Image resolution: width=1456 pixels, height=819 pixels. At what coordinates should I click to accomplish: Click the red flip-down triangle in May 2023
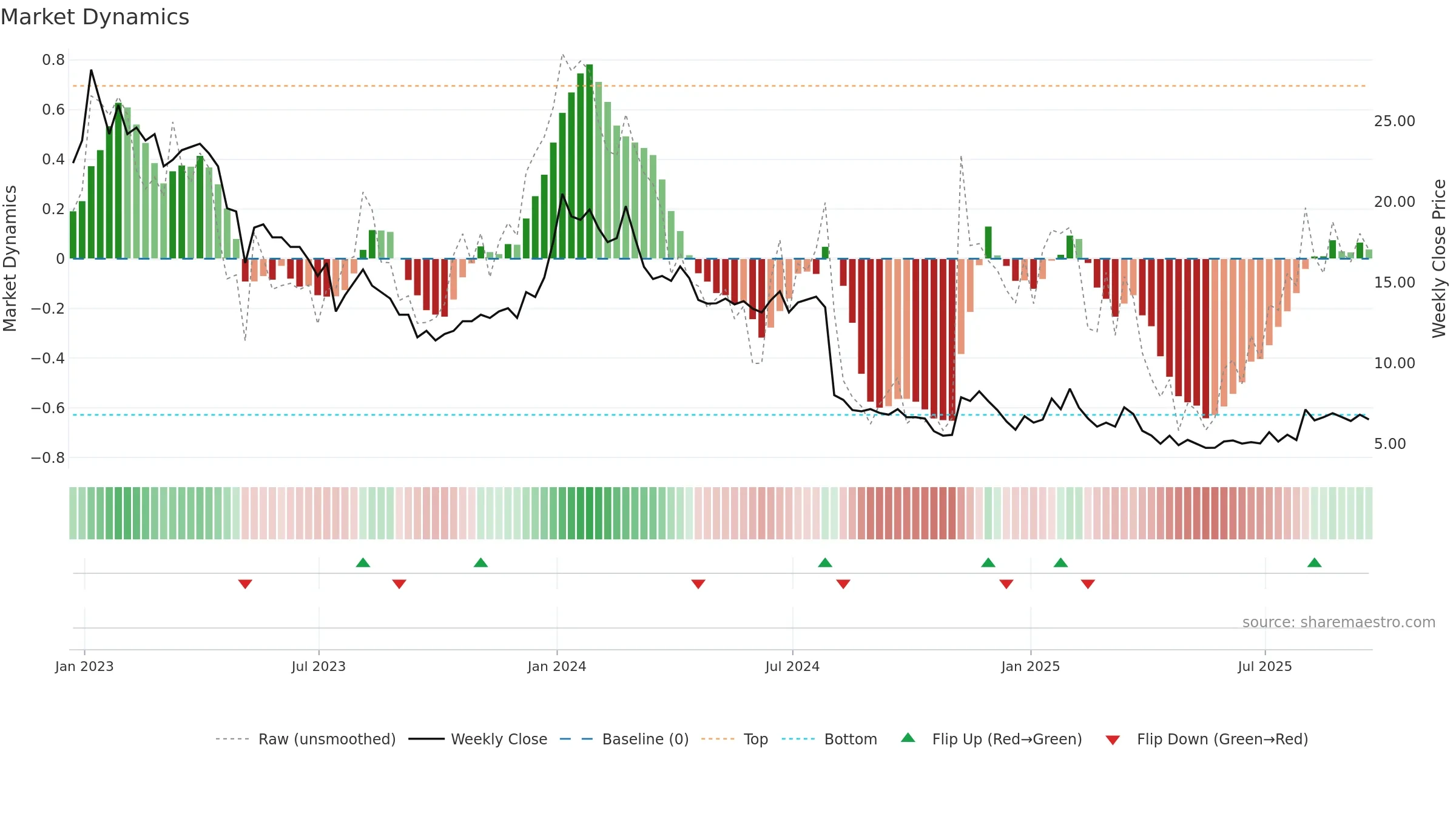click(245, 584)
